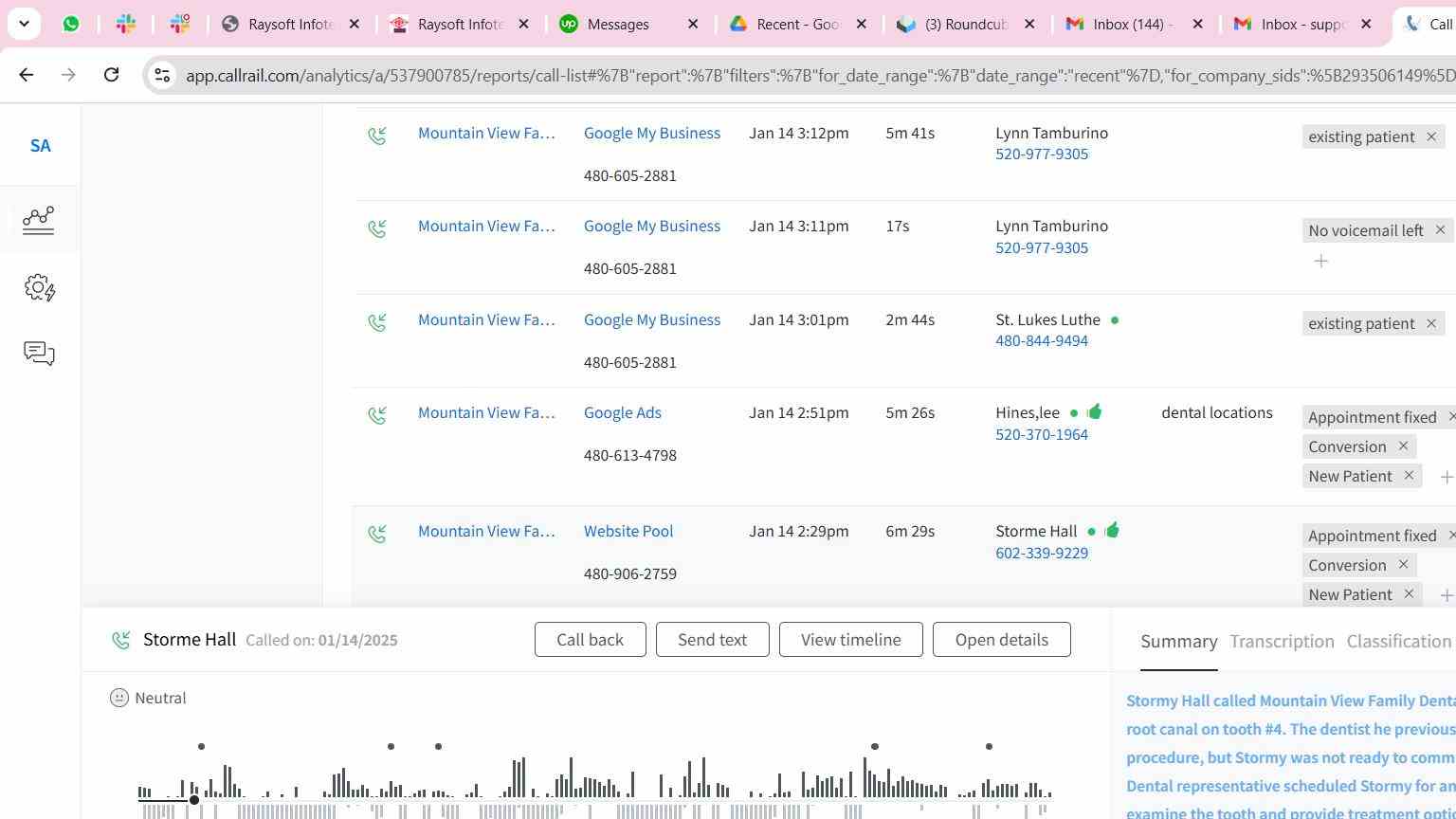
Task: Open Google My Business link for 3:01pm call
Action: point(652,319)
